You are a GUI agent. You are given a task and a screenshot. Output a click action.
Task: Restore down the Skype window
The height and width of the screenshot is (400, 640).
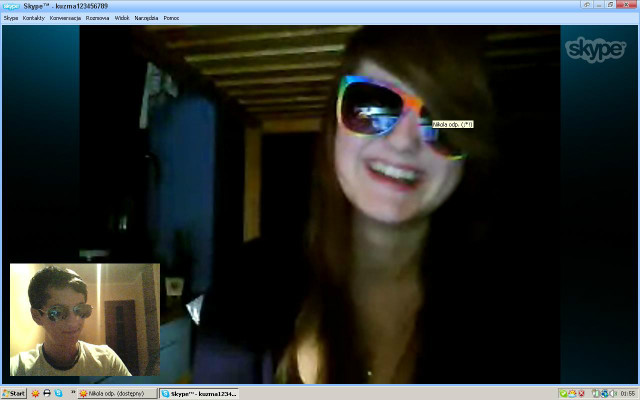(610, 5)
